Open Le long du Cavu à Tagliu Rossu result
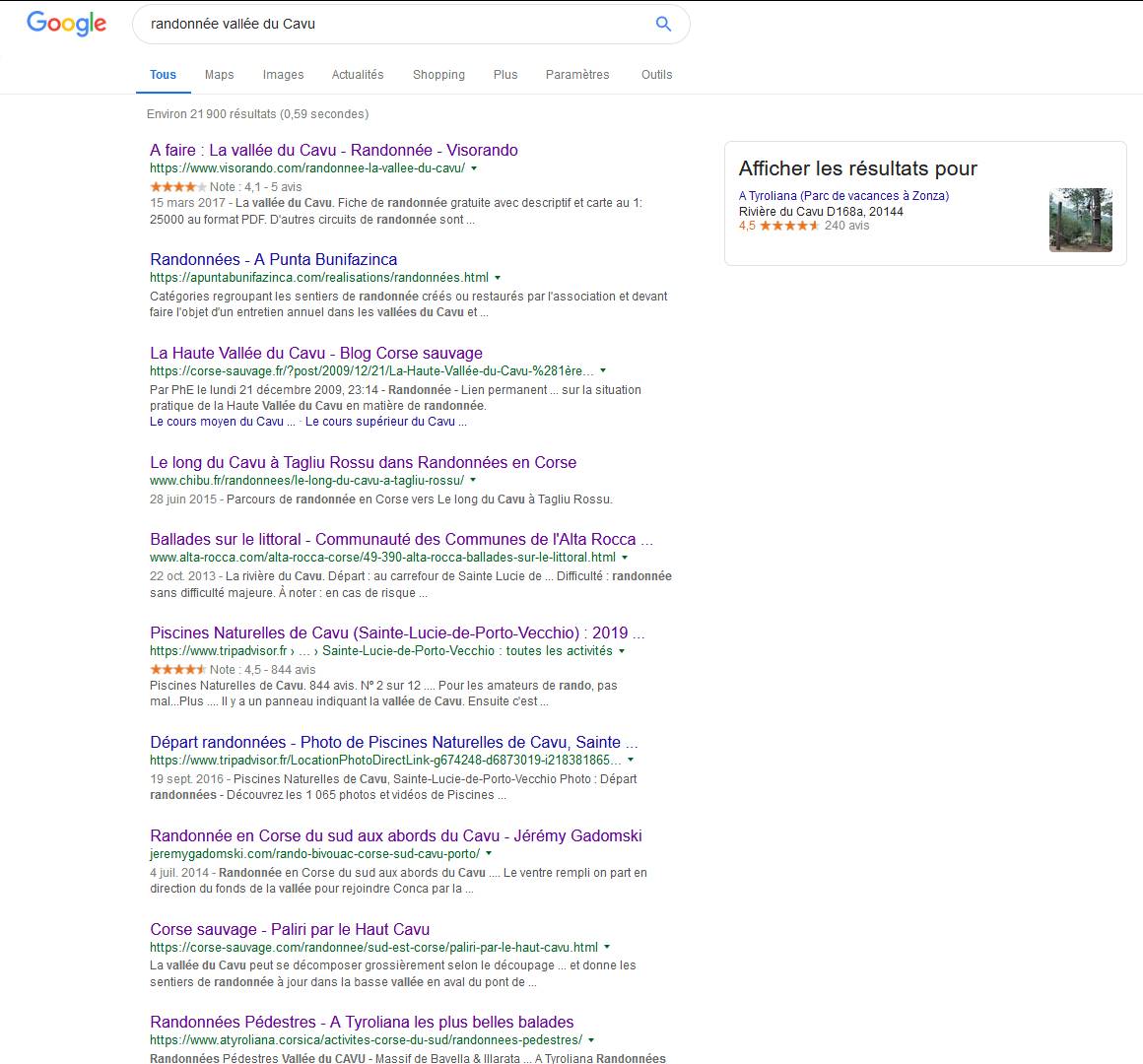The image size is (1143, 1064). tap(363, 462)
